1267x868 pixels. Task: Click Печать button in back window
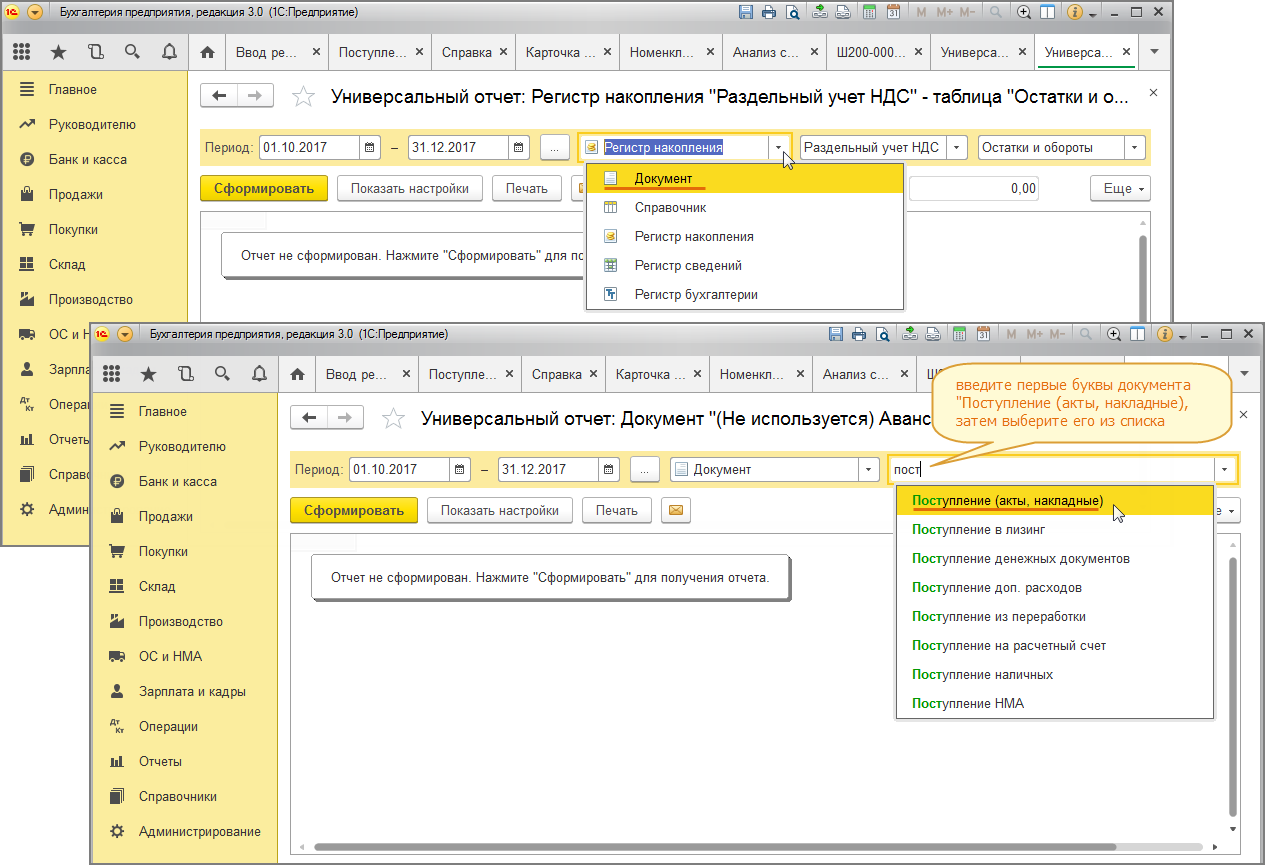[x=527, y=188]
